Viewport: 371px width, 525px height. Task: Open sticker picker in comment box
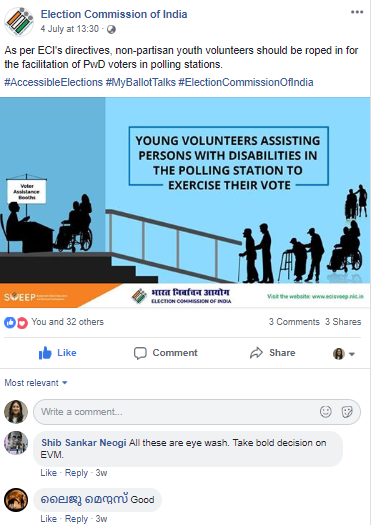tap(347, 411)
